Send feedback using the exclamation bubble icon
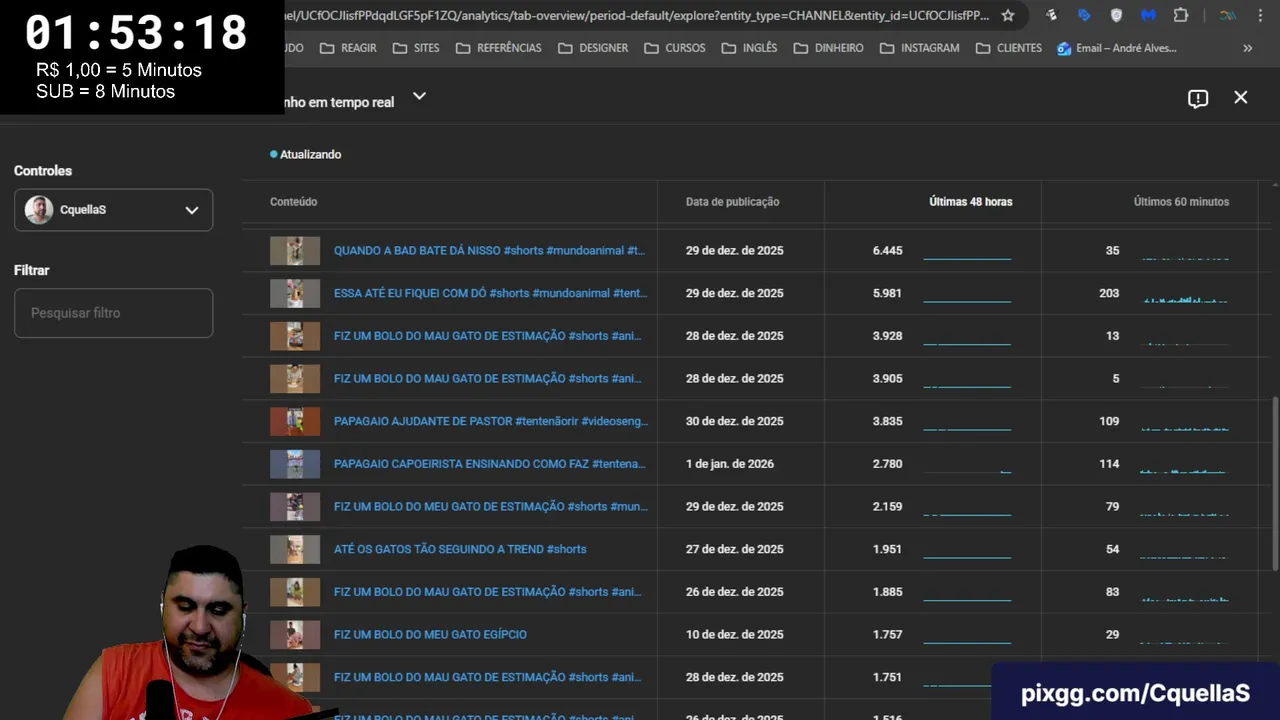The height and width of the screenshot is (720, 1280). tap(1198, 98)
